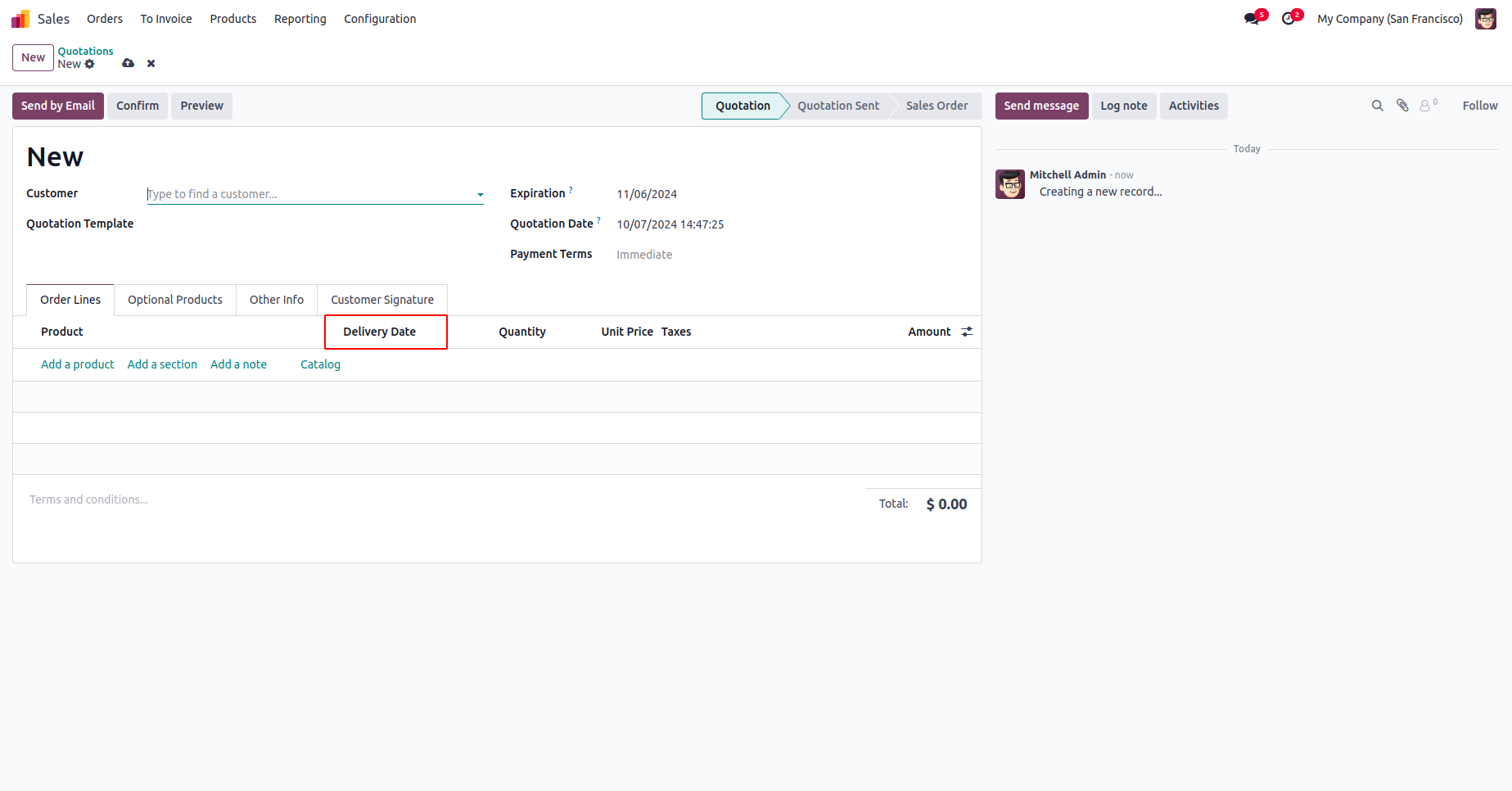Expand the Customer dropdown arrow
The width and height of the screenshot is (1512, 791).
click(x=481, y=195)
